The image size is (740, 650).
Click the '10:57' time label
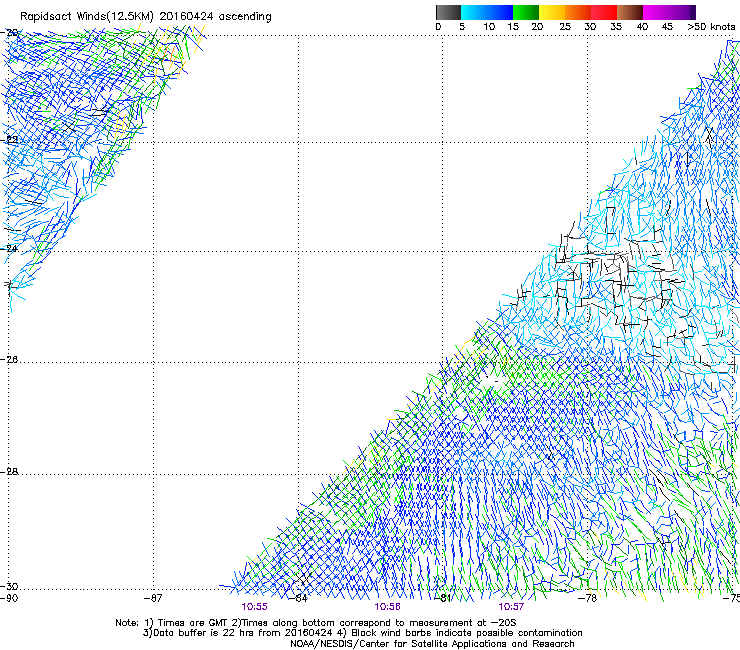(511, 607)
